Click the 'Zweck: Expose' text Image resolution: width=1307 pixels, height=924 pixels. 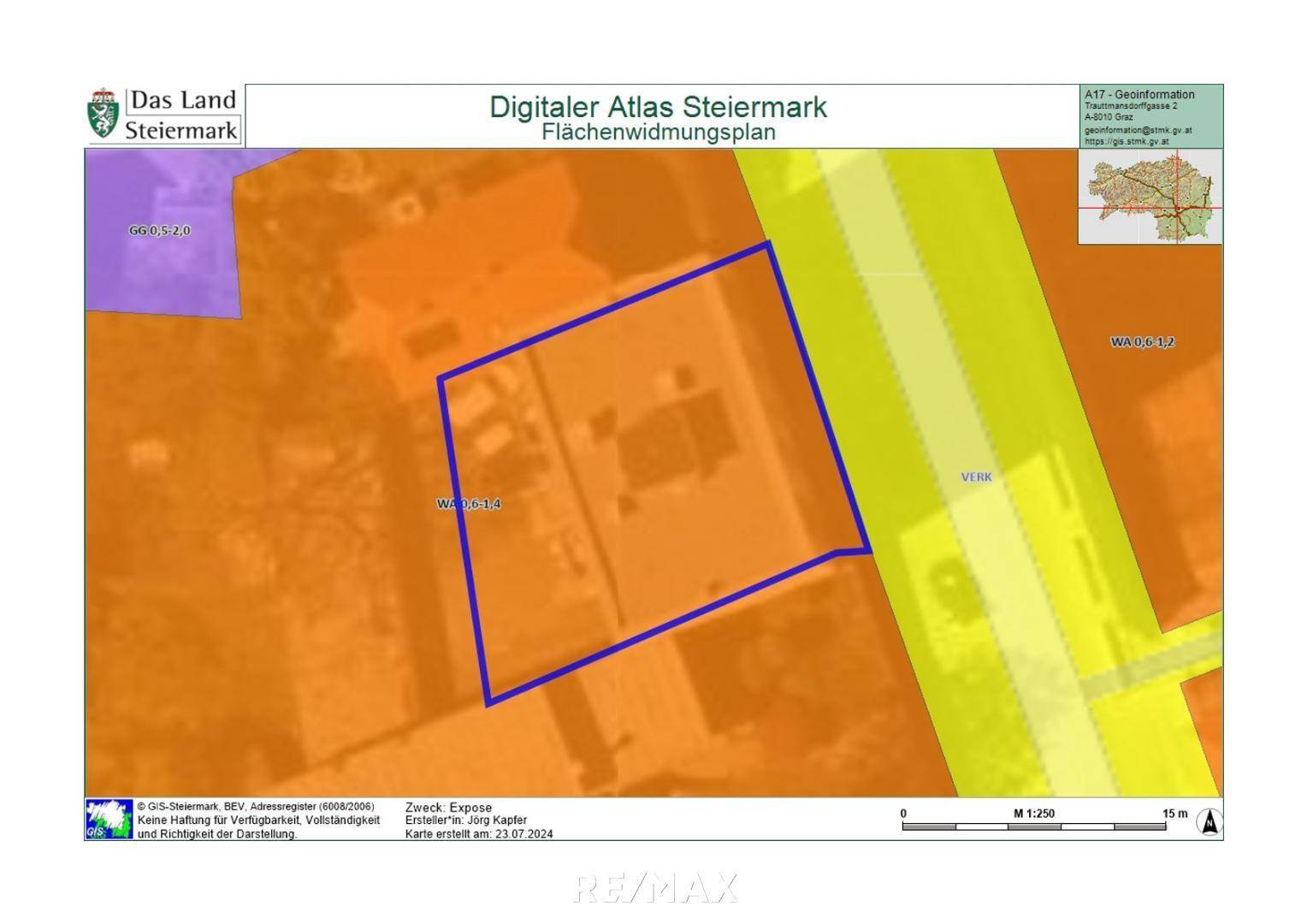(448, 808)
